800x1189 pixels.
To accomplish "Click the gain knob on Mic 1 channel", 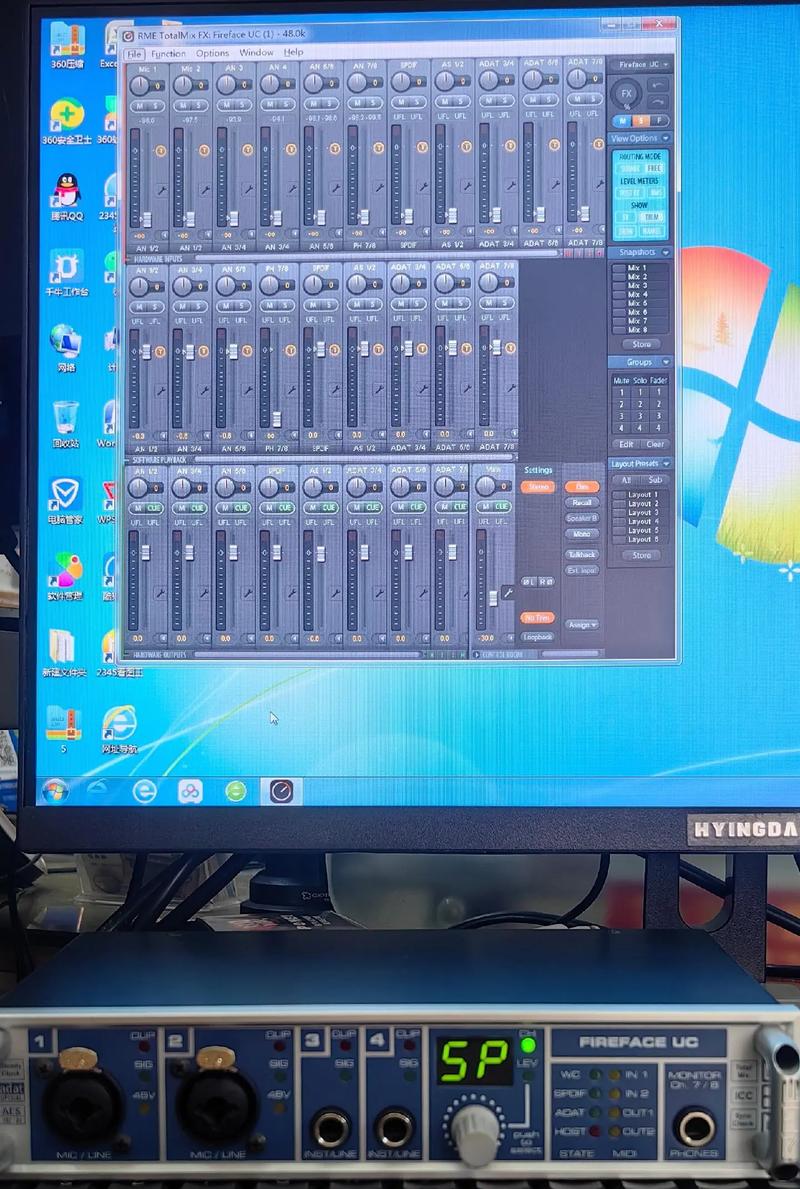I will click(x=138, y=85).
